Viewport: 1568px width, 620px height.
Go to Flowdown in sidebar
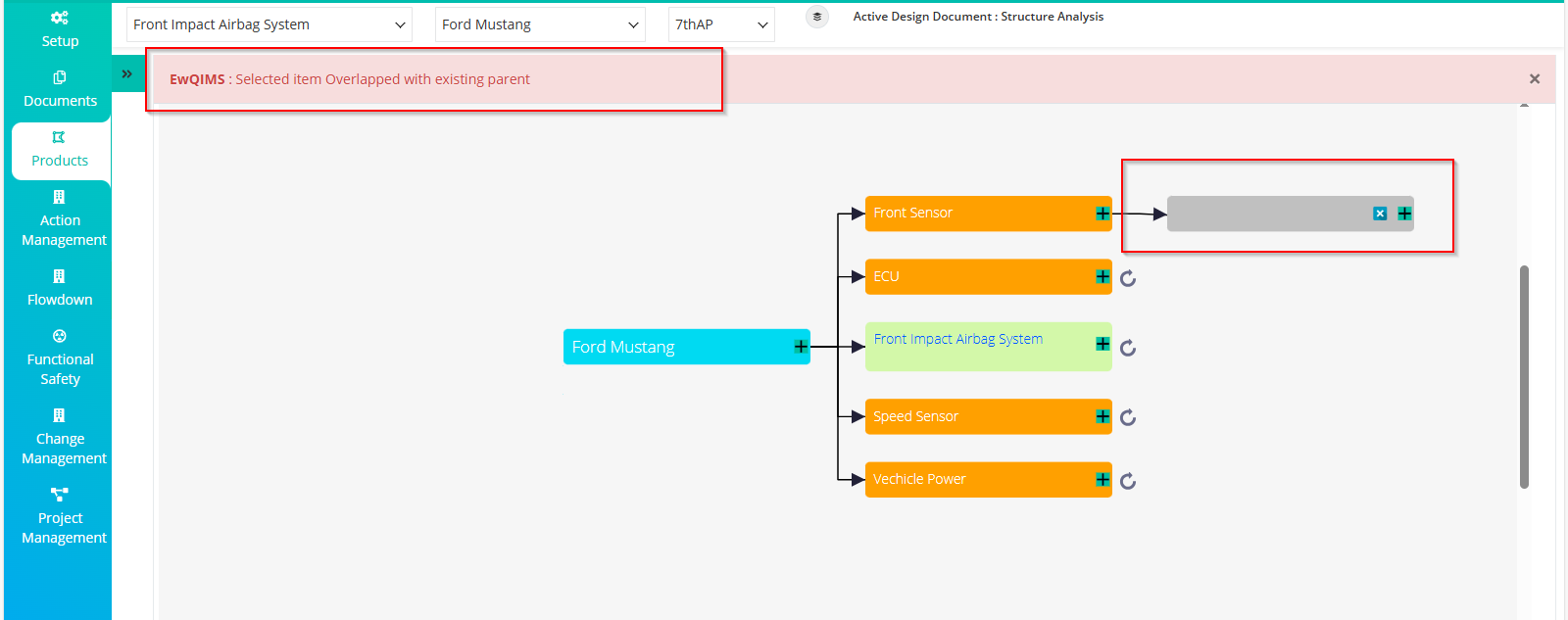pos(60,289)
